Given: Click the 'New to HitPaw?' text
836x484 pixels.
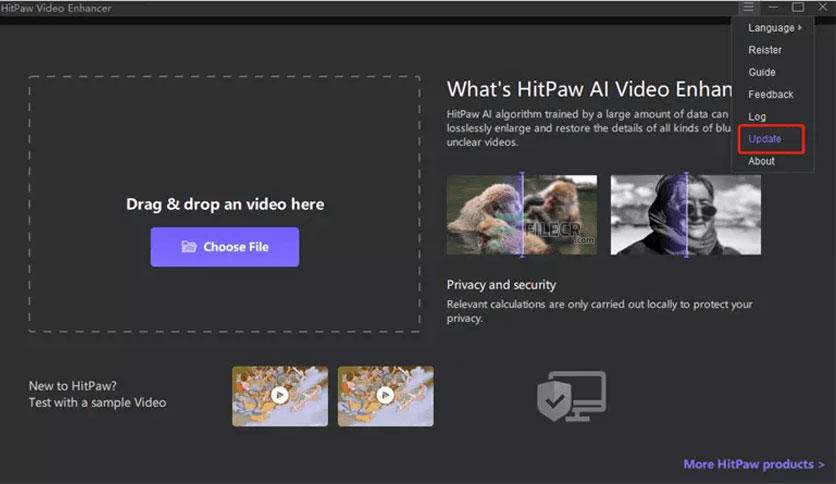Looking at the screenshot, I should click(x=73, y=386).
